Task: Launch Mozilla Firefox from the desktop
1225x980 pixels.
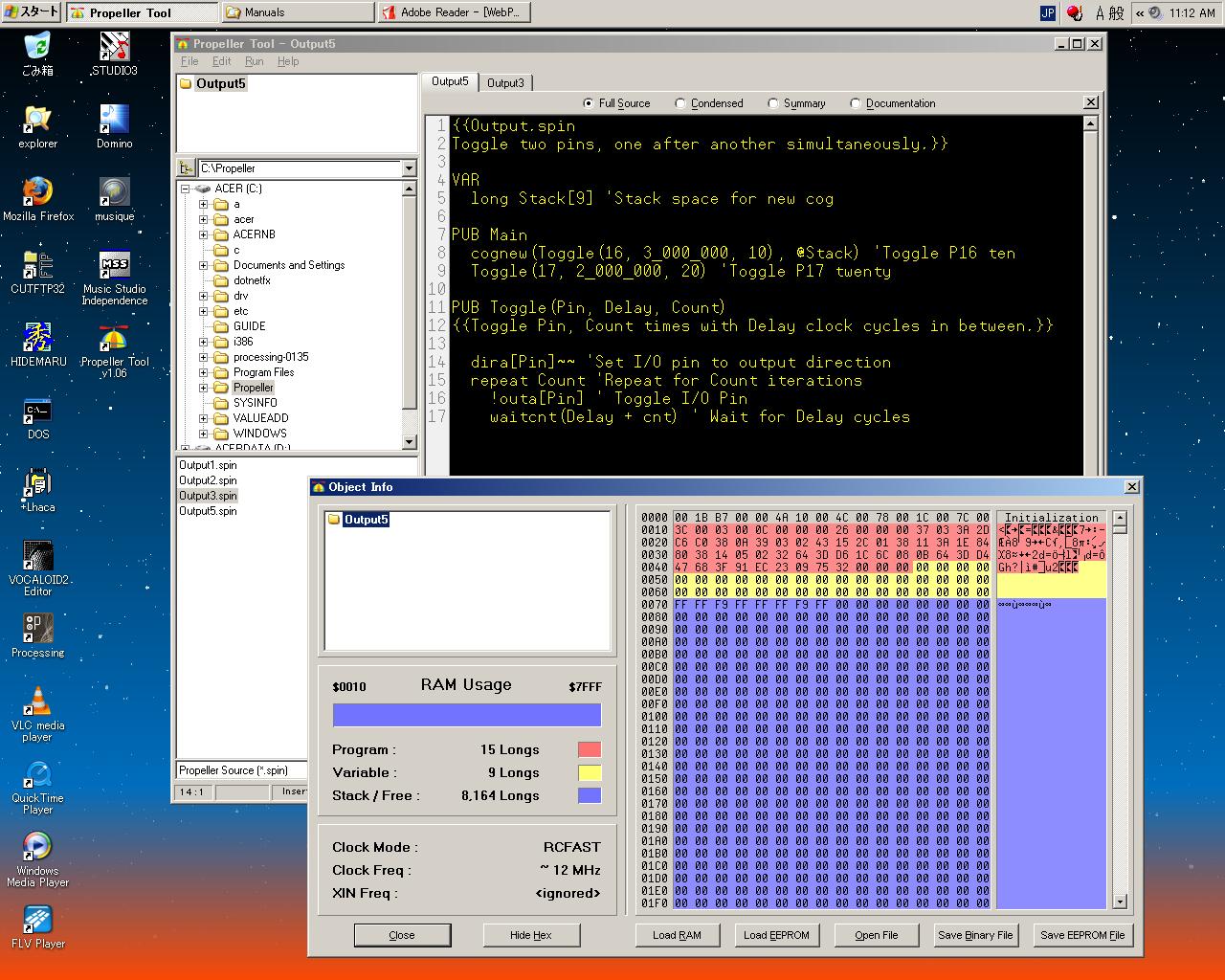Action: [x=37, y=192]
